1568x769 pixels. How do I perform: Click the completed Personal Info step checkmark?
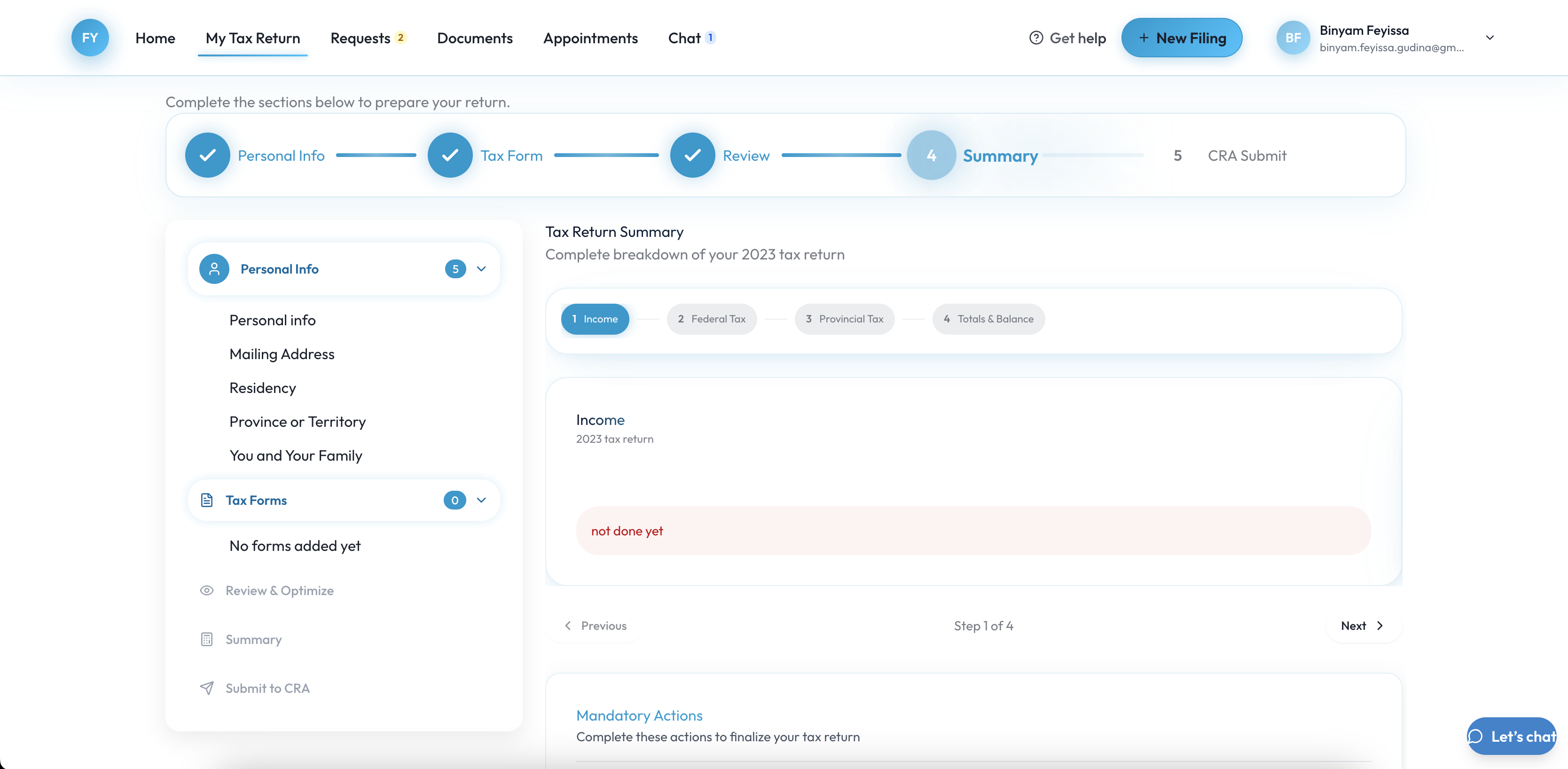pyautogui.click(x=208, y=155)
